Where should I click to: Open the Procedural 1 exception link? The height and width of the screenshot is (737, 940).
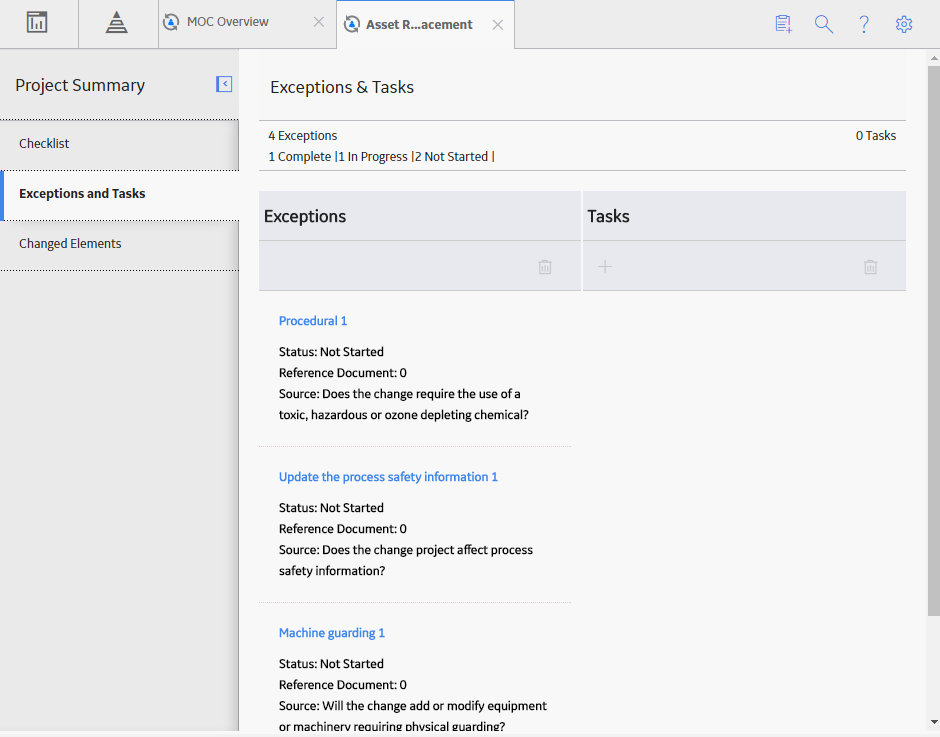pos(313,321)
